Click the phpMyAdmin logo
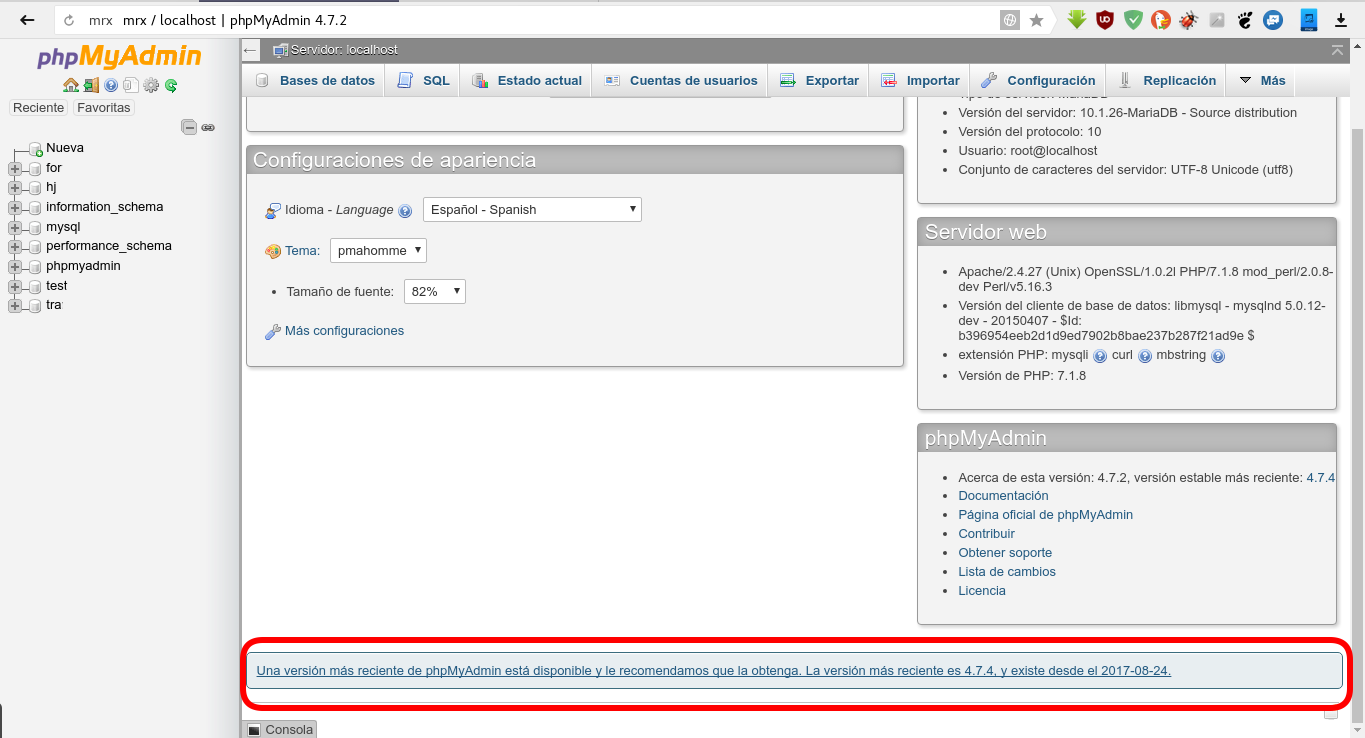 tap(119, 58)
